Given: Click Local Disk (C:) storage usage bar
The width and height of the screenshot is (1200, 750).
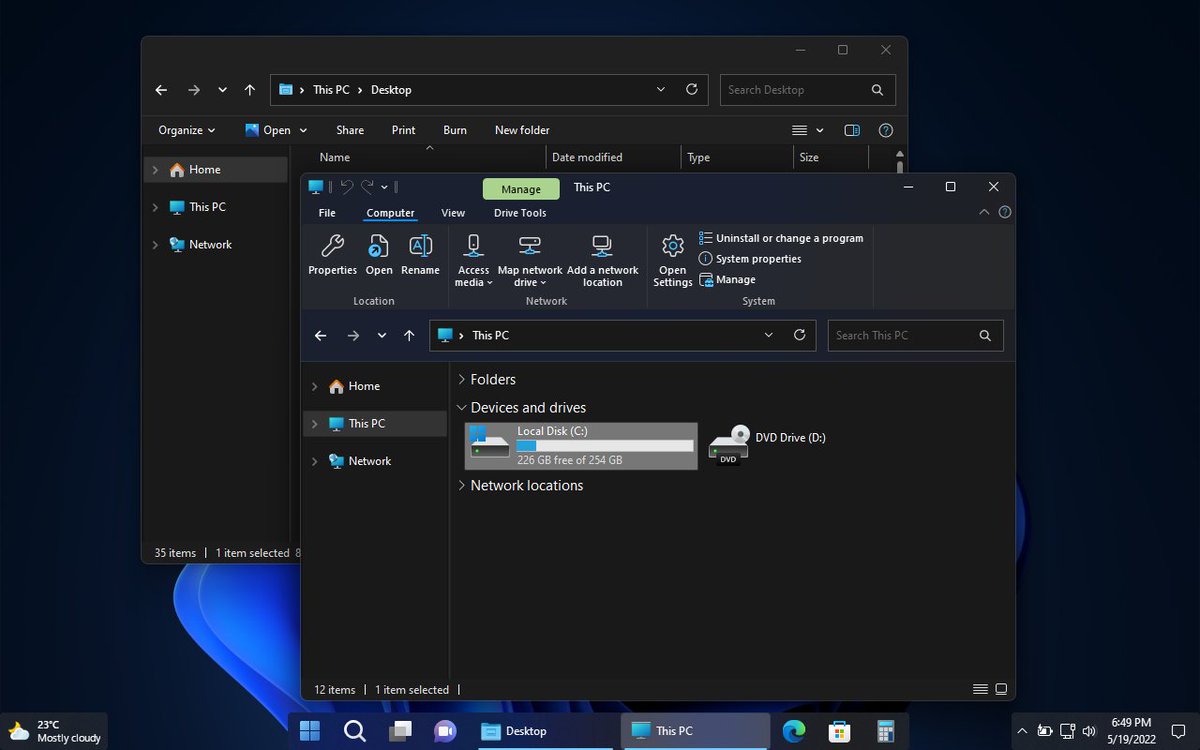Looking at the screenshot, I should 604,446.
